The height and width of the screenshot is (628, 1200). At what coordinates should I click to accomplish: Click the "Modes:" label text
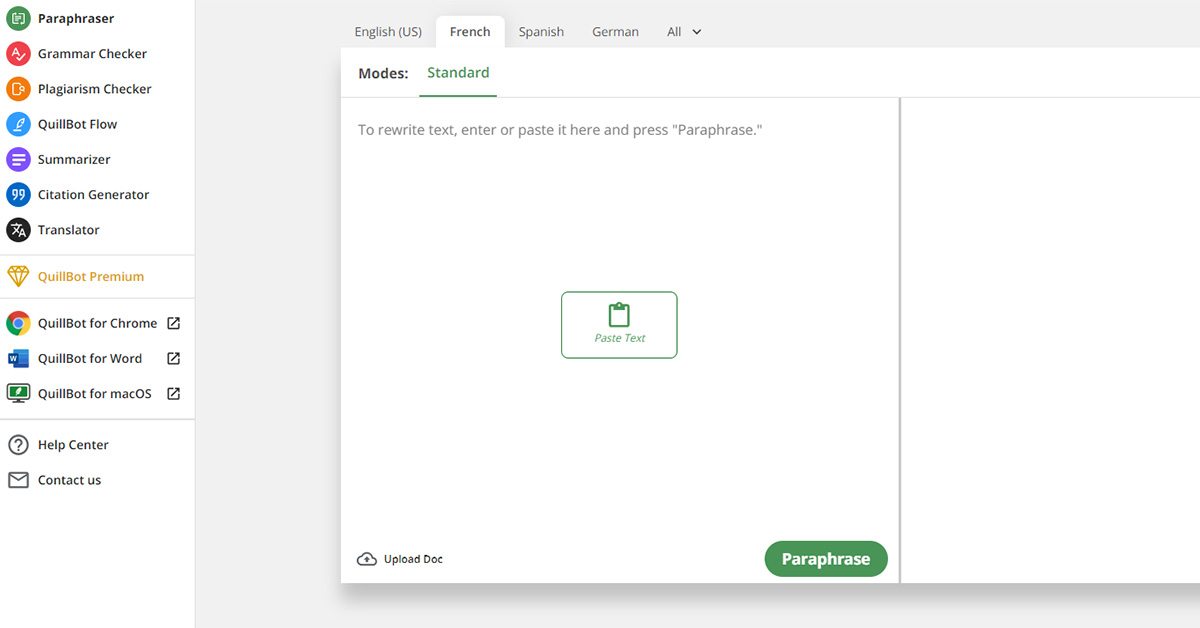pos(383,73)
